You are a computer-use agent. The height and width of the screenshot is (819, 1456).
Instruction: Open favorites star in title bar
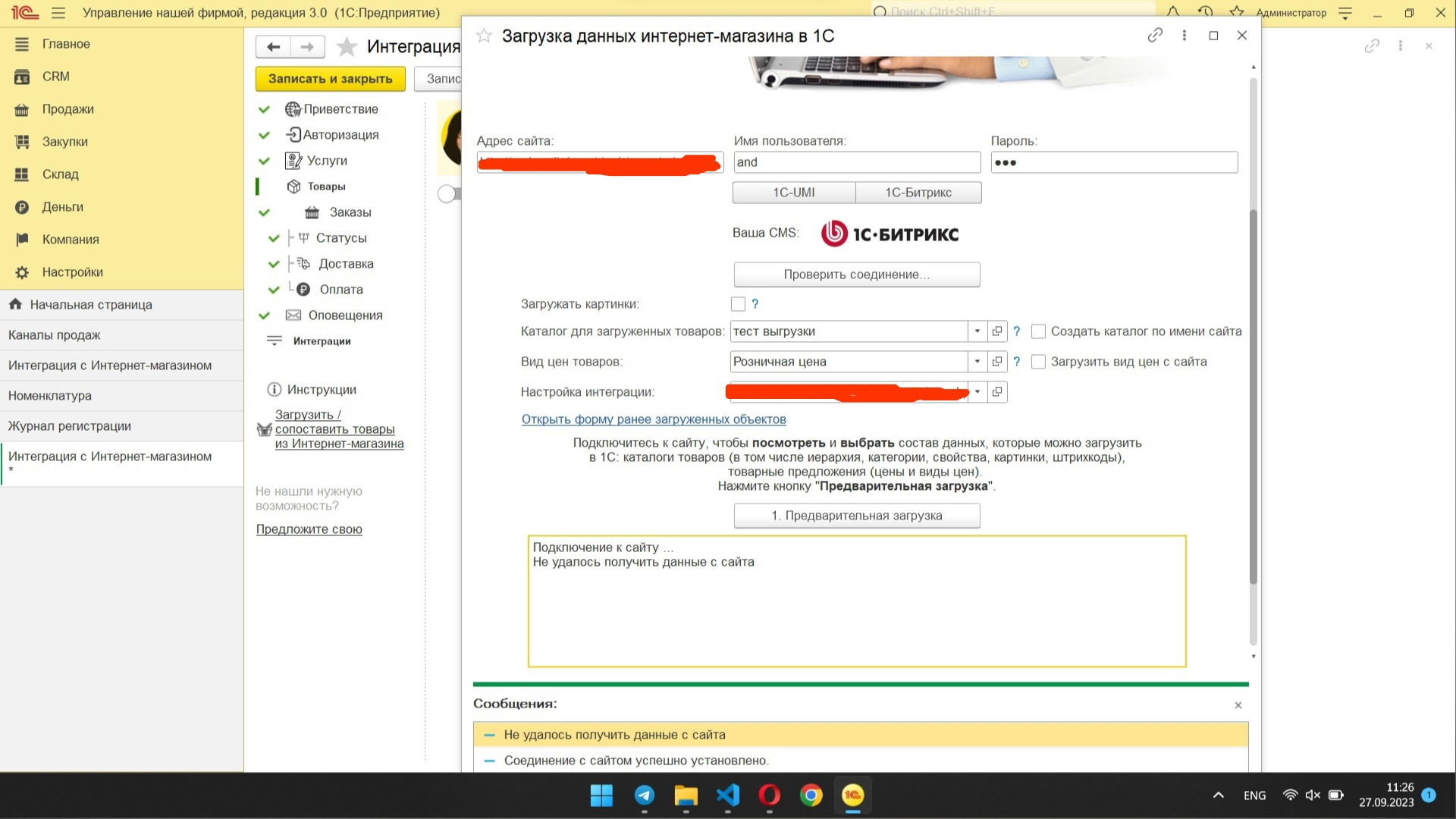pos(1237,12)
